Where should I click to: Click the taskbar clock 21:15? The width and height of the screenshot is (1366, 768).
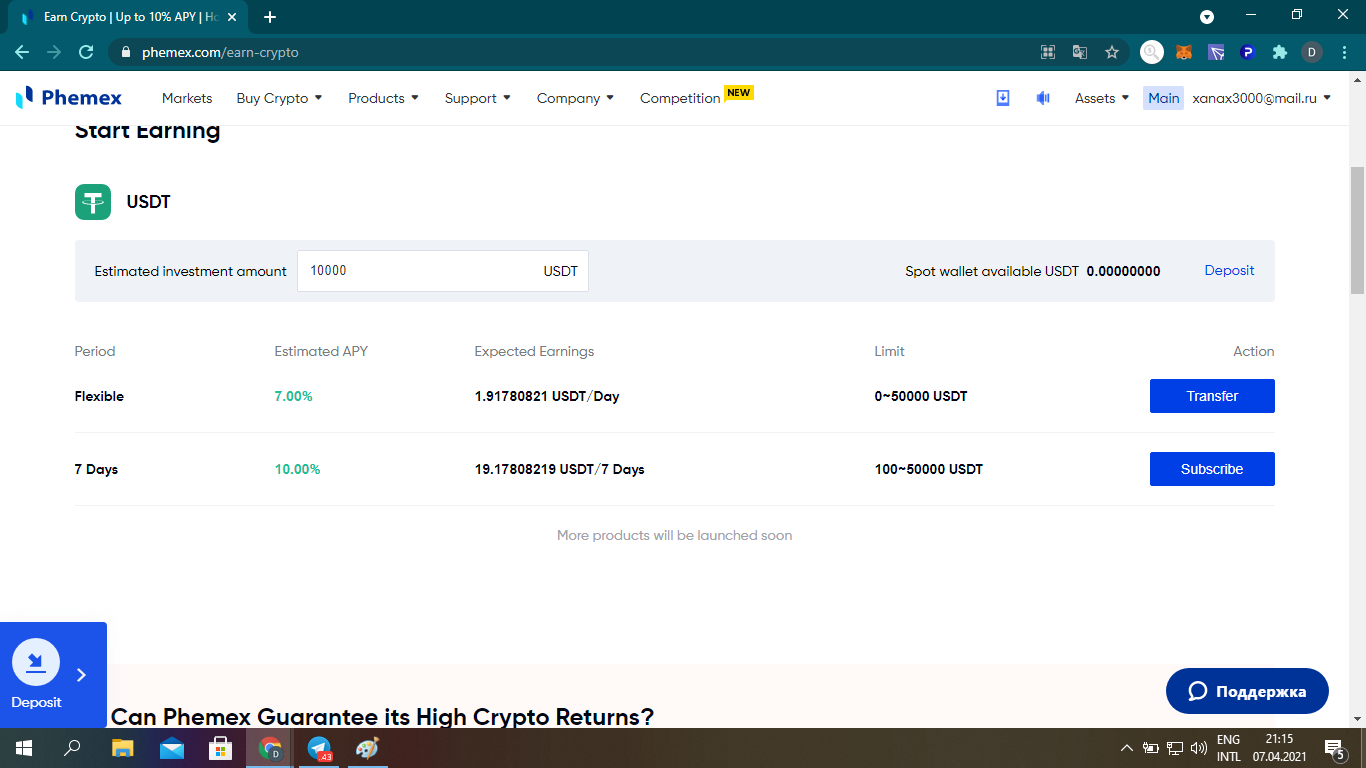1280,748
